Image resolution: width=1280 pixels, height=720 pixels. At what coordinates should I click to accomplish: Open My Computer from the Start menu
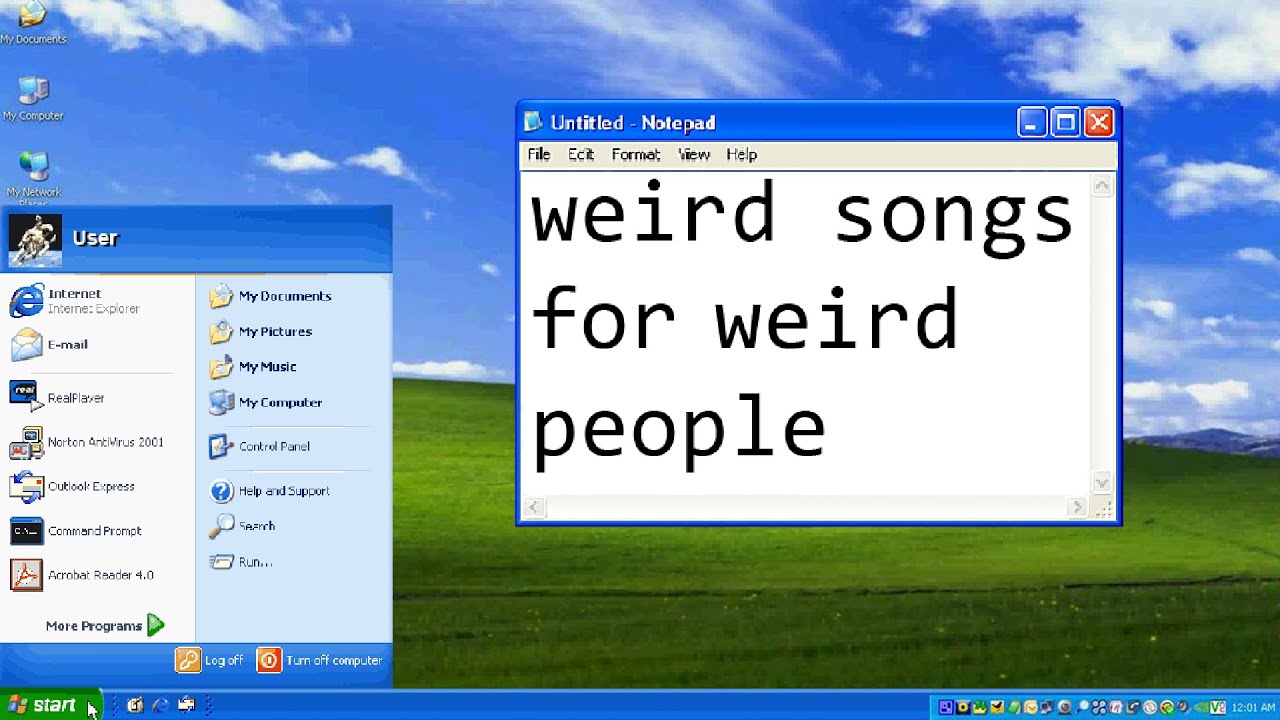click(266, 402)
